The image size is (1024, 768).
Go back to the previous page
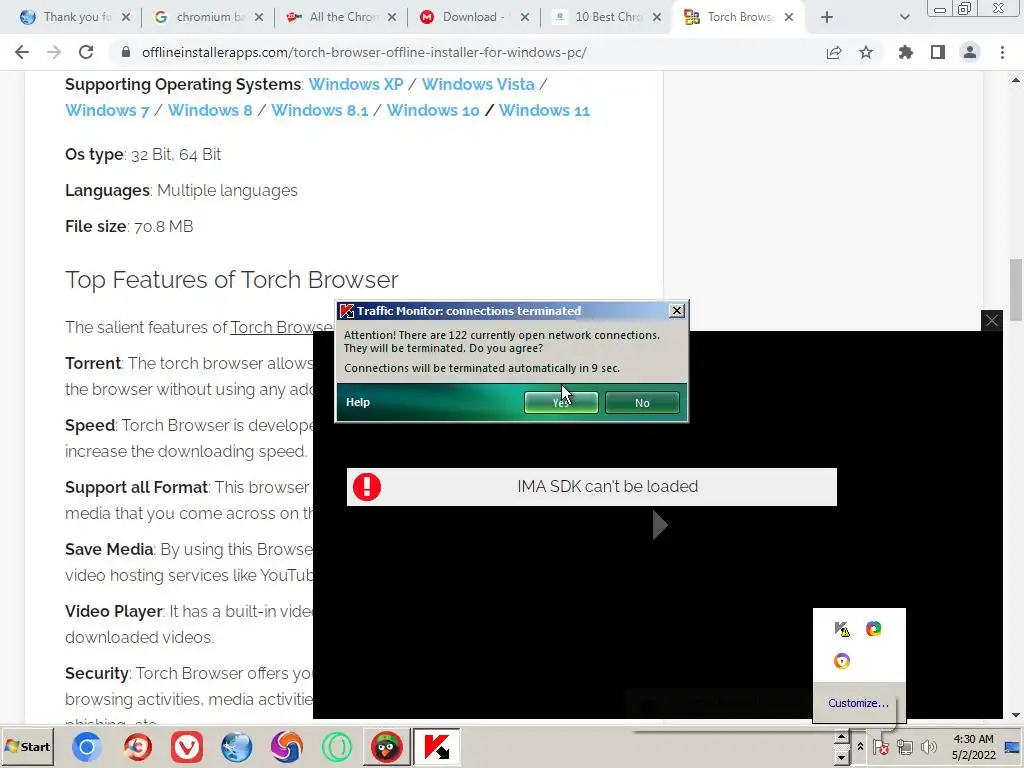tap(22, 52)
